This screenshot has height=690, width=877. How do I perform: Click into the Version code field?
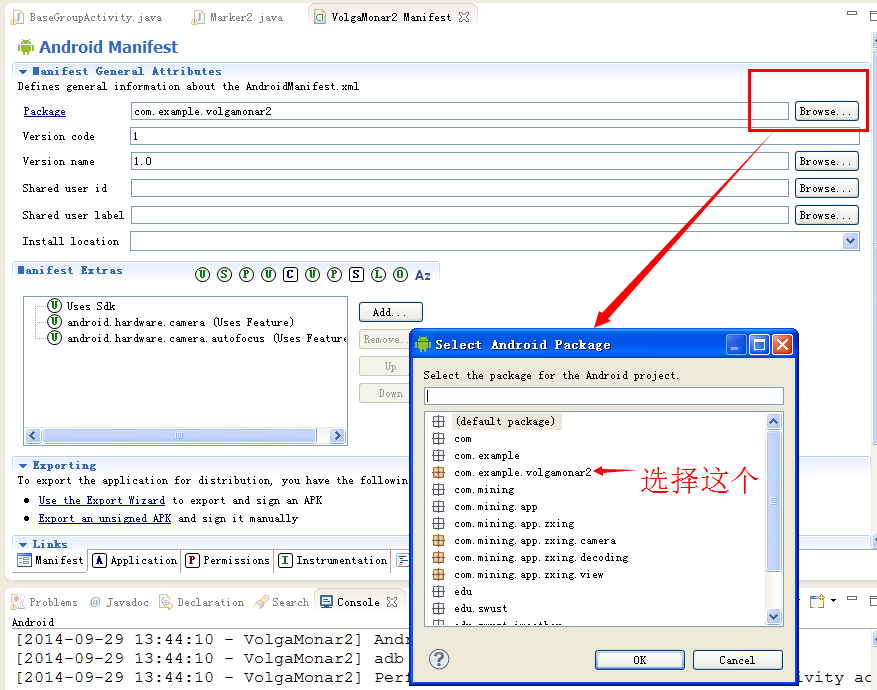tap(494, 136)
